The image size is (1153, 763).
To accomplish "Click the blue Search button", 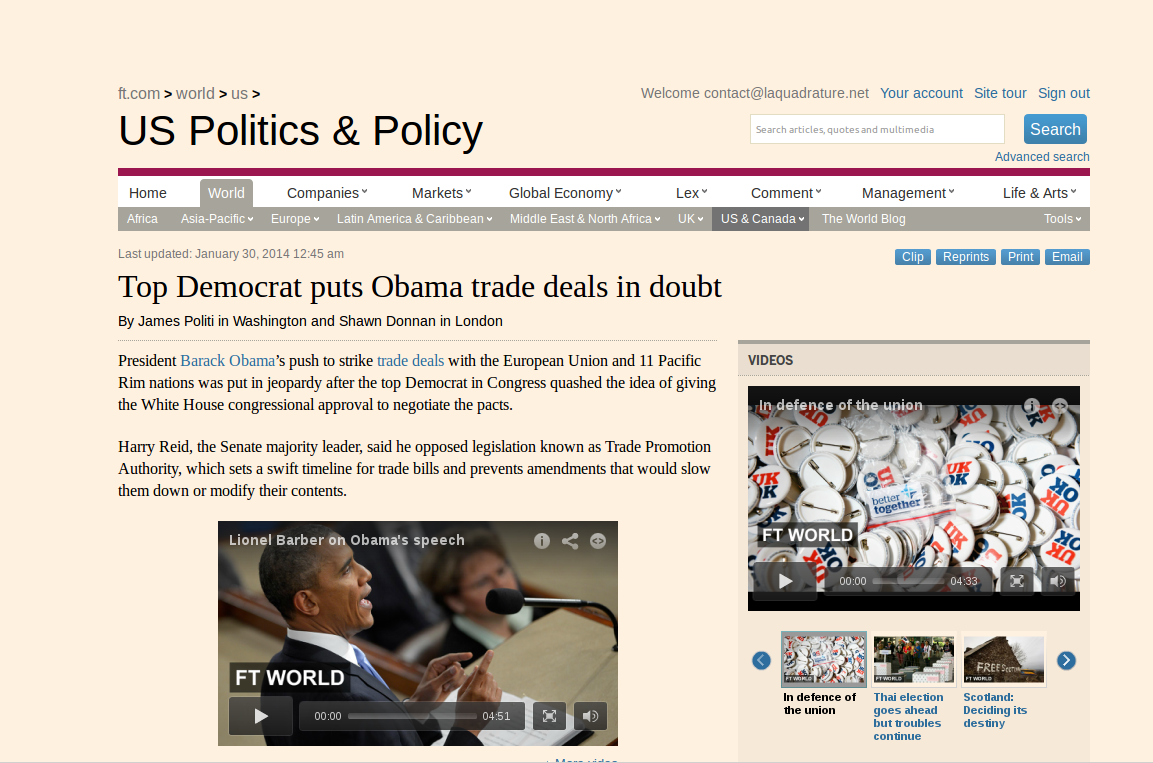I will point(1055,129).
